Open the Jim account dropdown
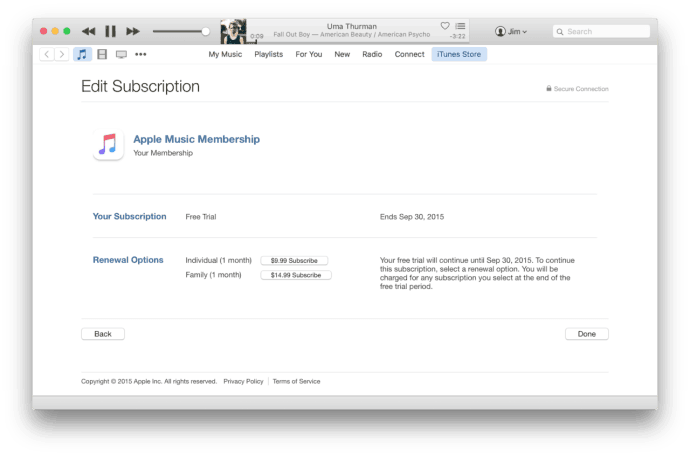Image resolution: width=690 pixels, height=456 pixels. click(x=510, y=32)
